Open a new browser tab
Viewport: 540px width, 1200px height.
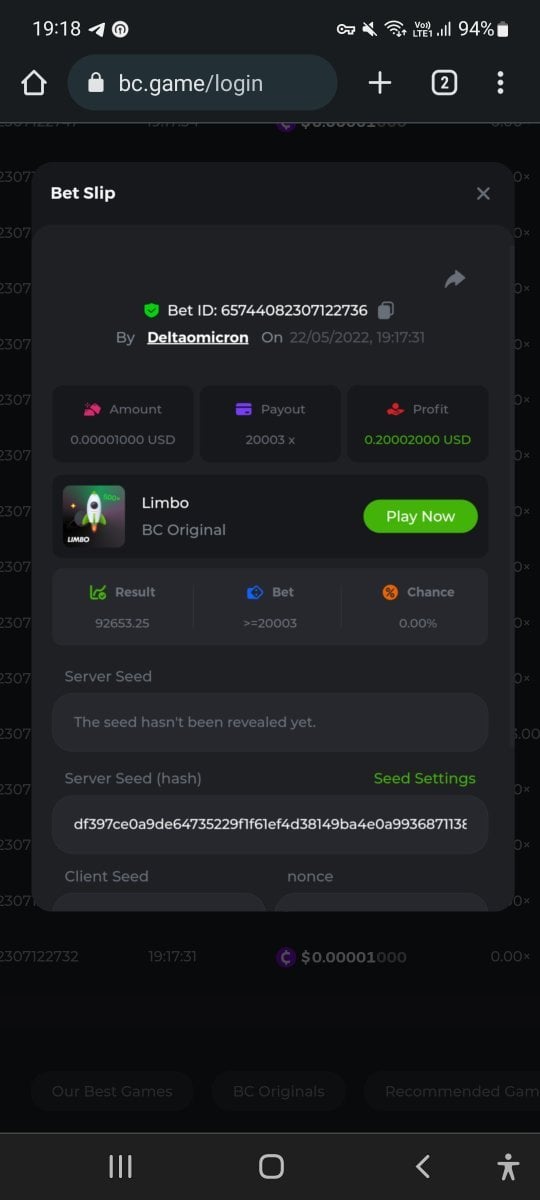point(380,83)
